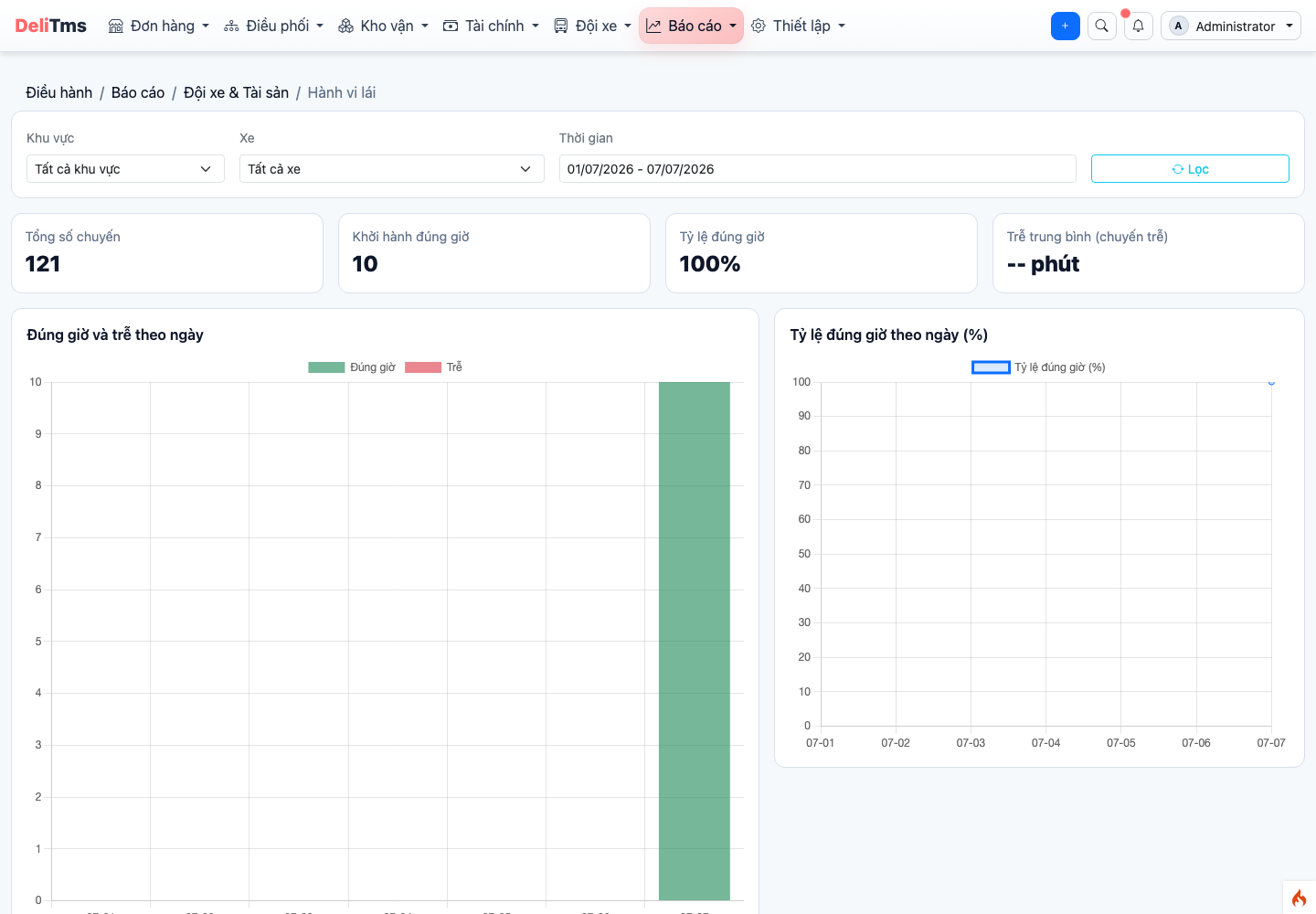Click the Thời gian date range field
This screenshot has height=914, width=1316.
(x=818, y=169)
